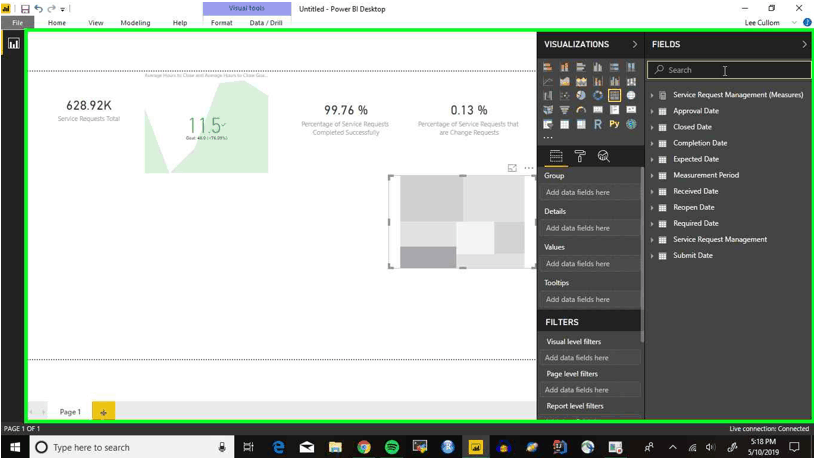Select the Table visual

point(564,124)
